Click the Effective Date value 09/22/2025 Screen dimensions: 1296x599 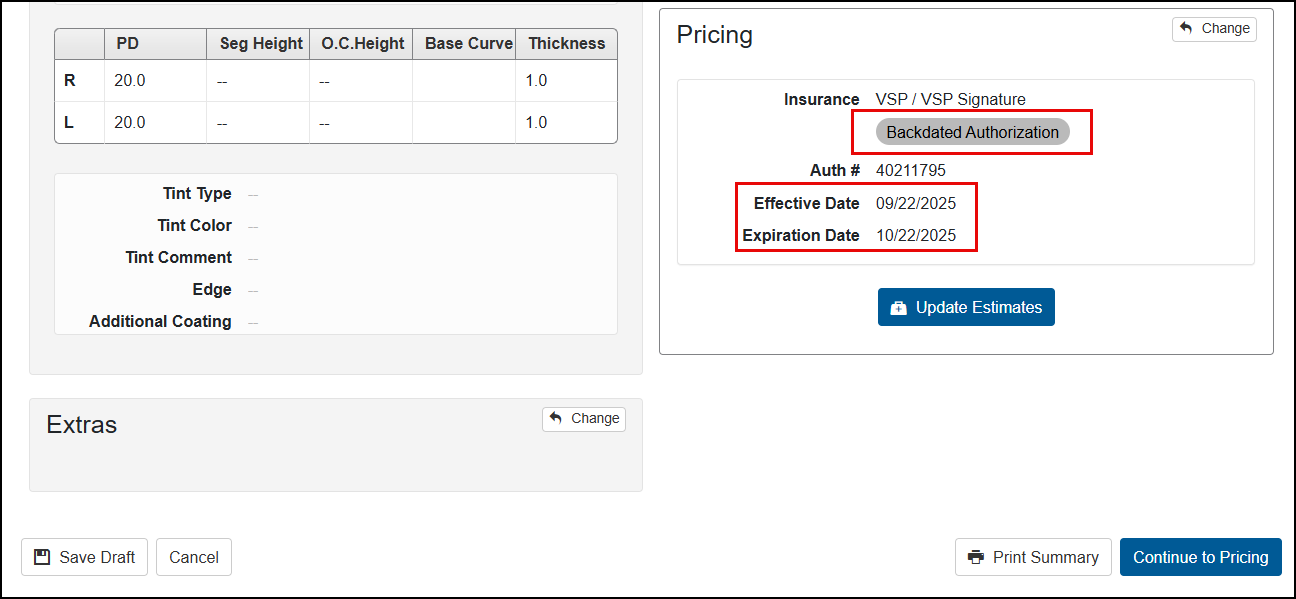pyautogui.click(x=915, y=204)
